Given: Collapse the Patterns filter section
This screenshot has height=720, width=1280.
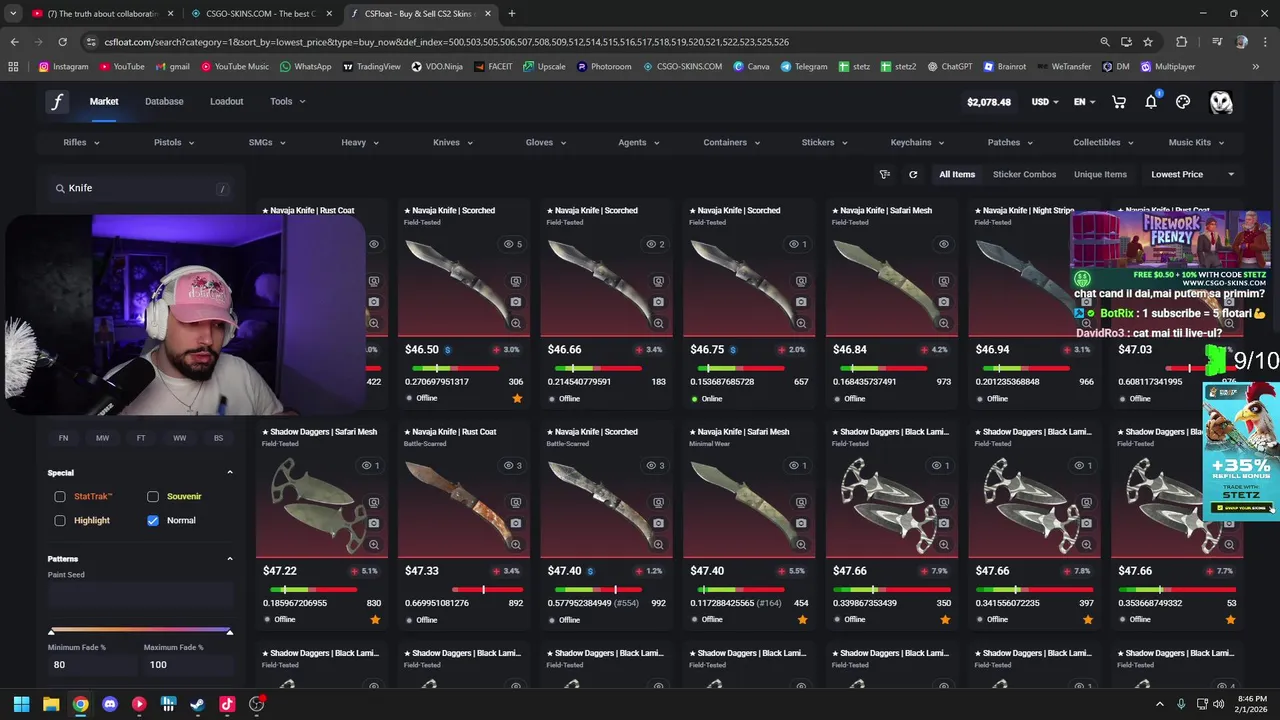Looking at the screenshot, I should click(x=229, y=559).
